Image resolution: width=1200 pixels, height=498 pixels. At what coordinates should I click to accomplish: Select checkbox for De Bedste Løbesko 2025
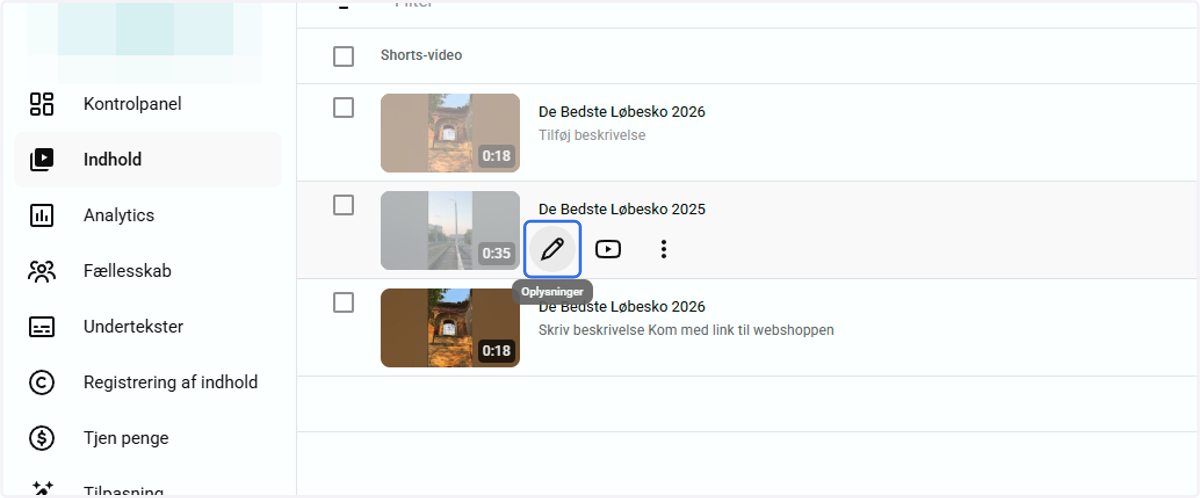tap(343, 205)
